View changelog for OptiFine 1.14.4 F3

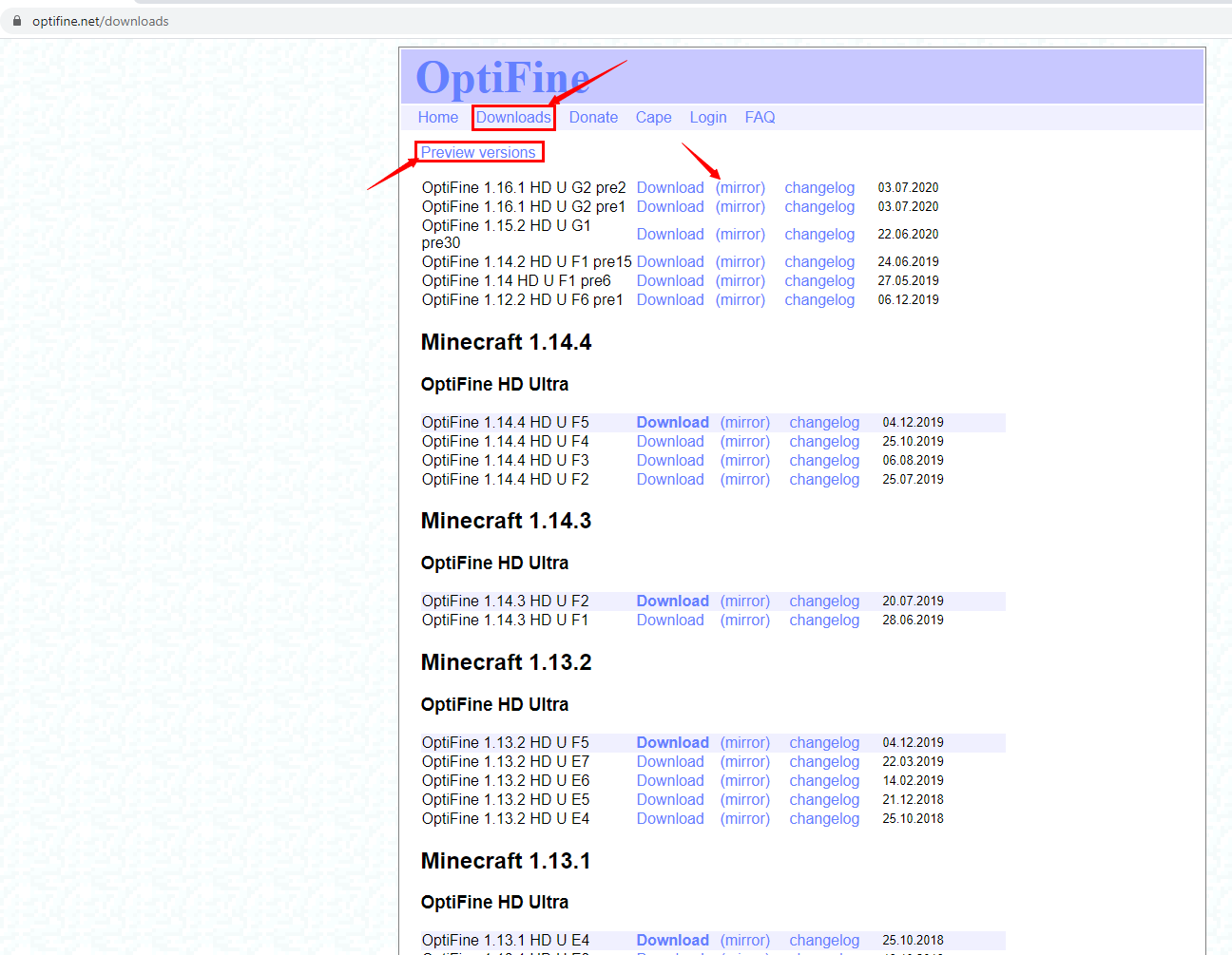click(x=824, y=460)
